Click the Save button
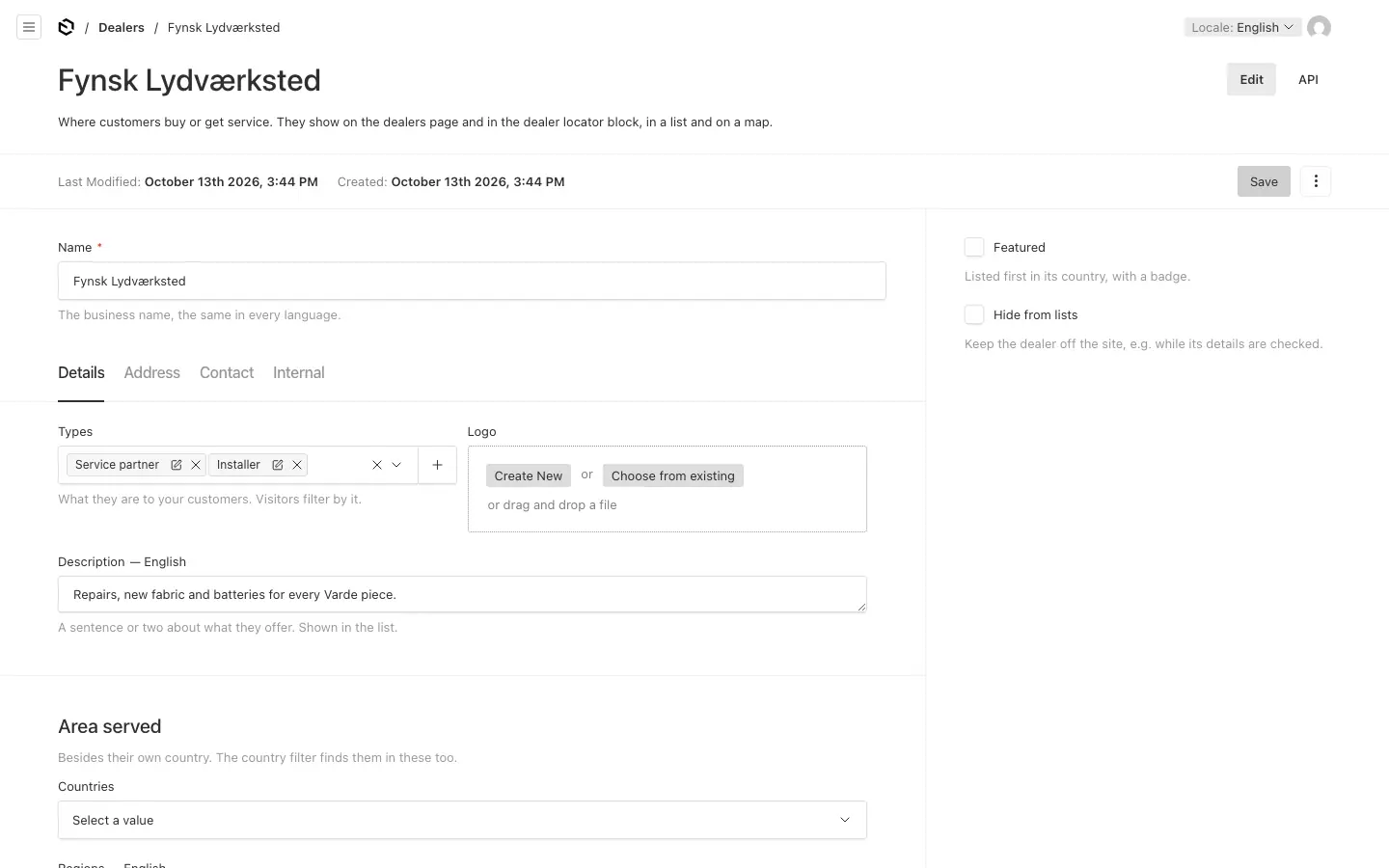This screenshot has height=868, width=1389. [x=1264, y=181]
